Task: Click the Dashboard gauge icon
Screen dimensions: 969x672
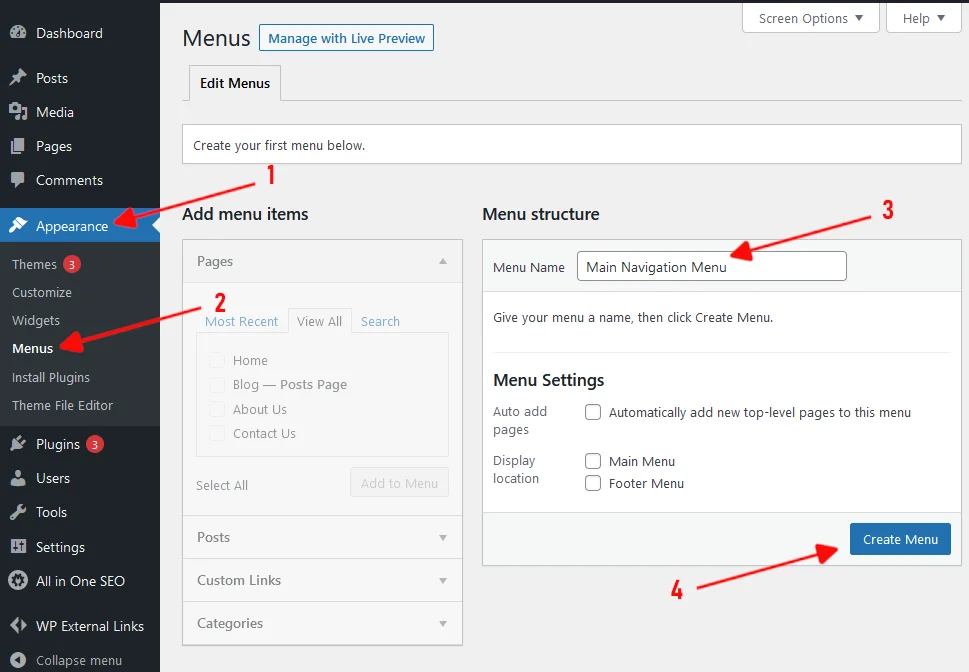Action: point(19,32)
